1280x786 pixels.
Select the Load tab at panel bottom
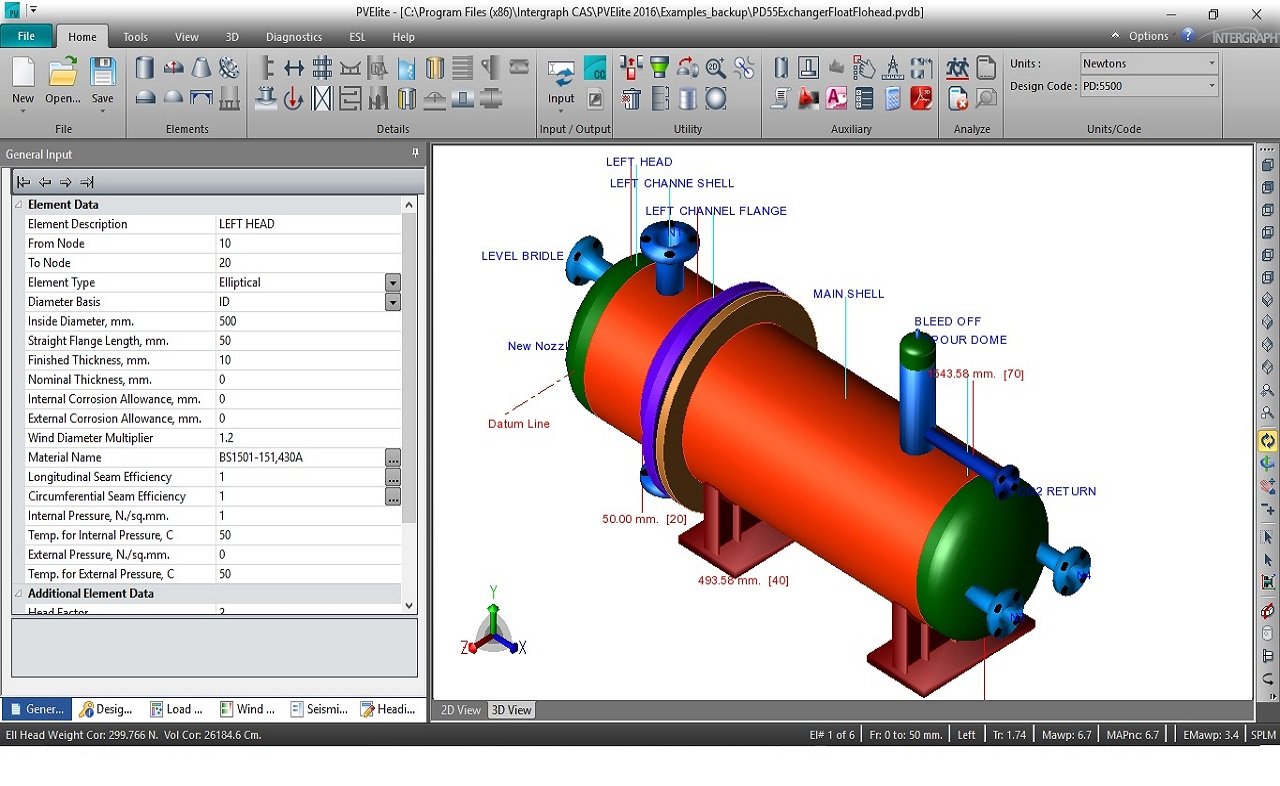click(x=177, y=709)
